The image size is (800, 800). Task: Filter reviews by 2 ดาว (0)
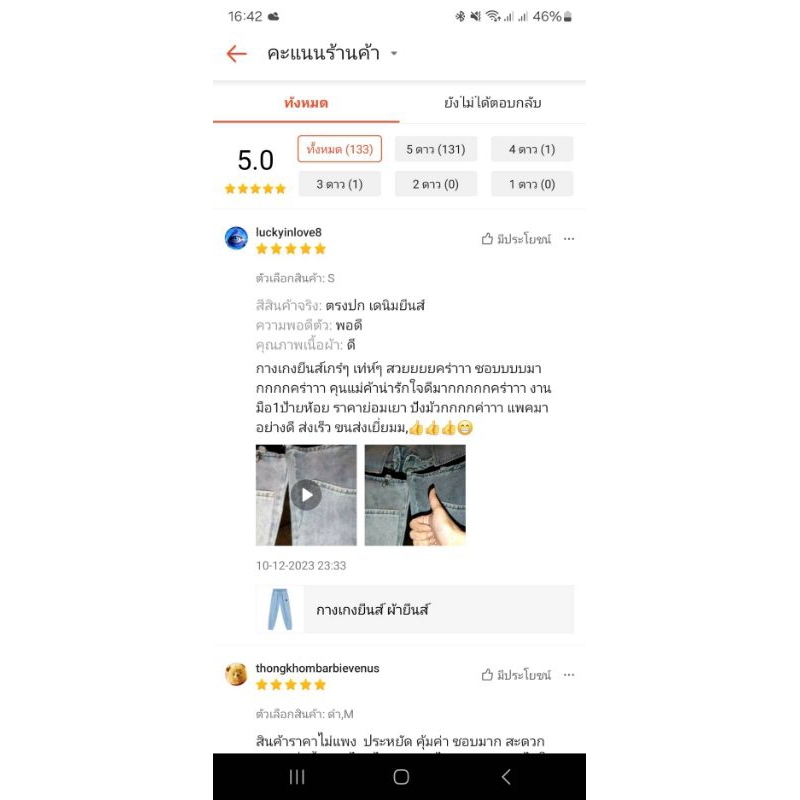point(436,184)
